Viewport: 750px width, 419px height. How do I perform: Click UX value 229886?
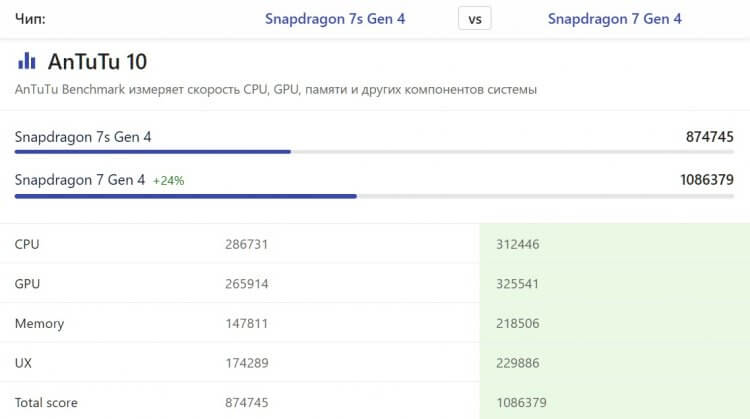click(518, 363)
